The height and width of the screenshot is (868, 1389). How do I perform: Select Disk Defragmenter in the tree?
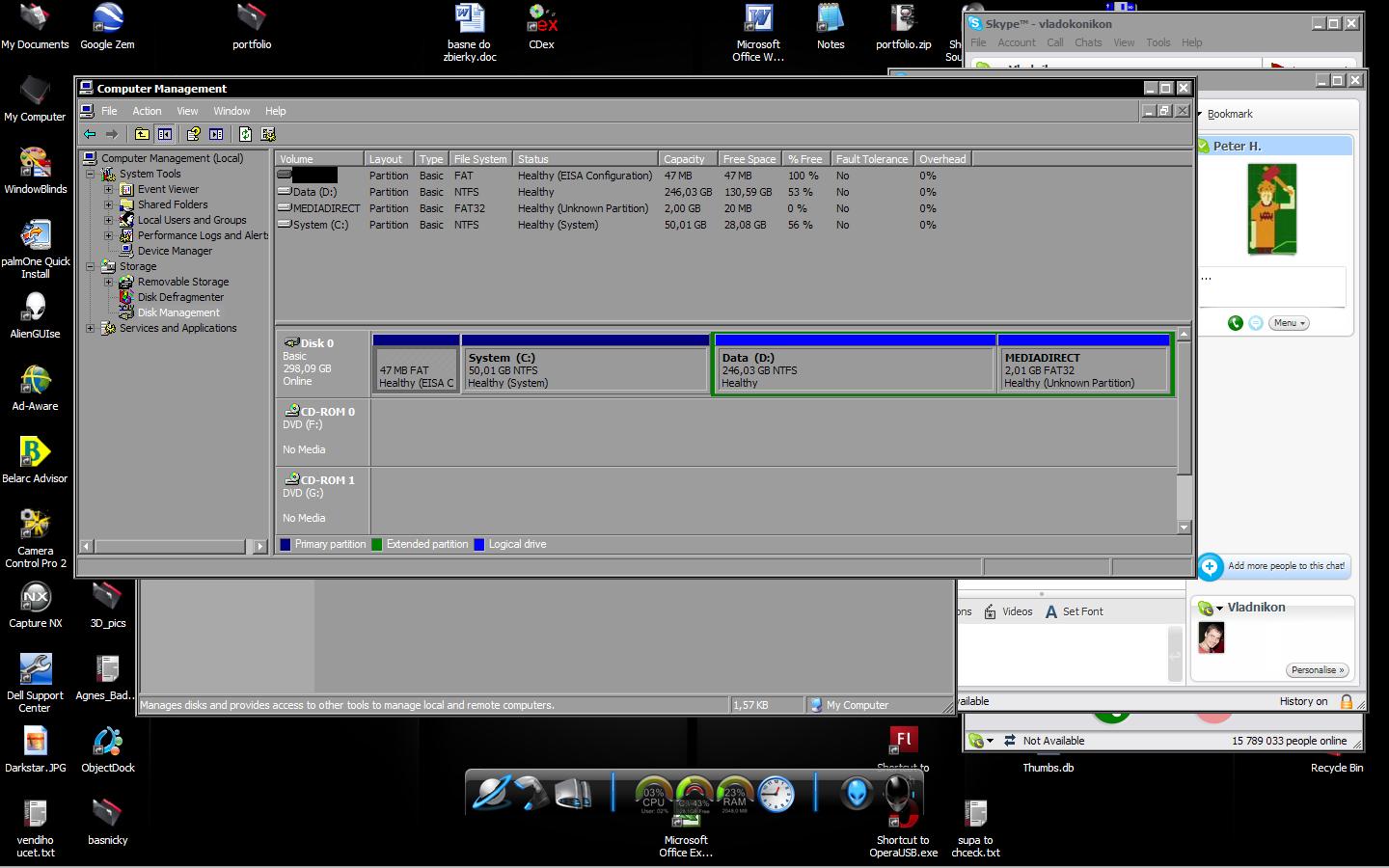tap(180, 297)
